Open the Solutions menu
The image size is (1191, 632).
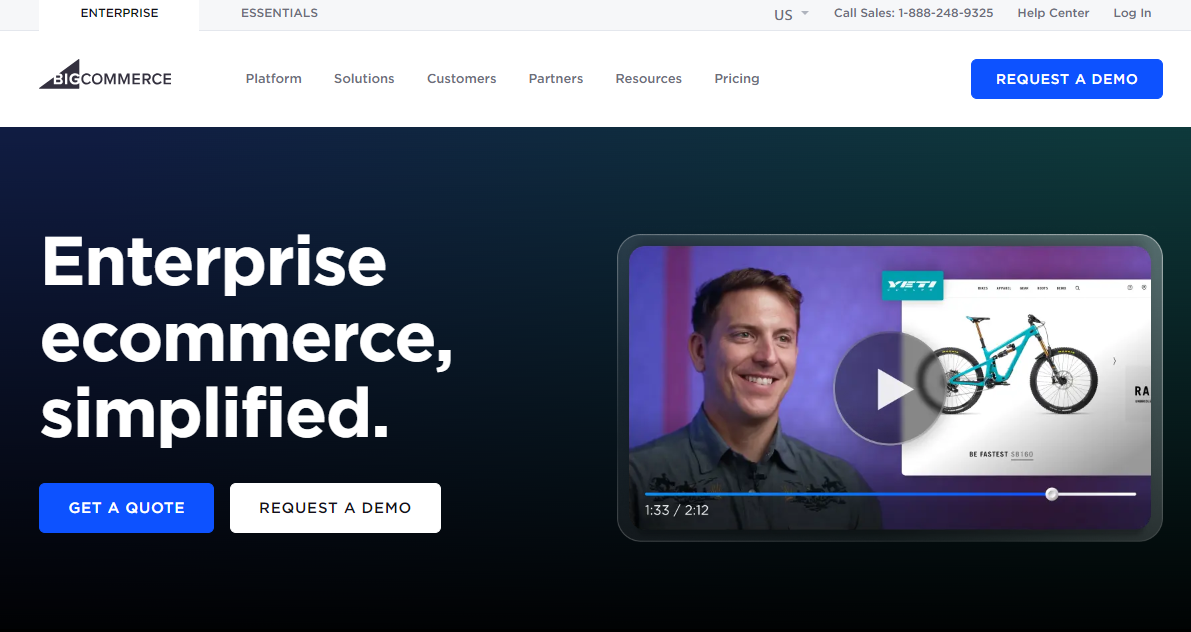tap(364, 78)
